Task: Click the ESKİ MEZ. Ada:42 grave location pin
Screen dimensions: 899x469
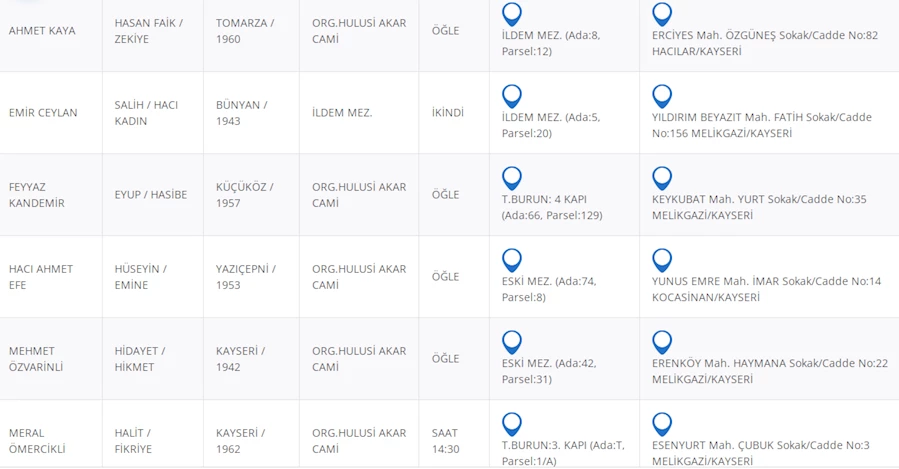Action: pos(512,343)
